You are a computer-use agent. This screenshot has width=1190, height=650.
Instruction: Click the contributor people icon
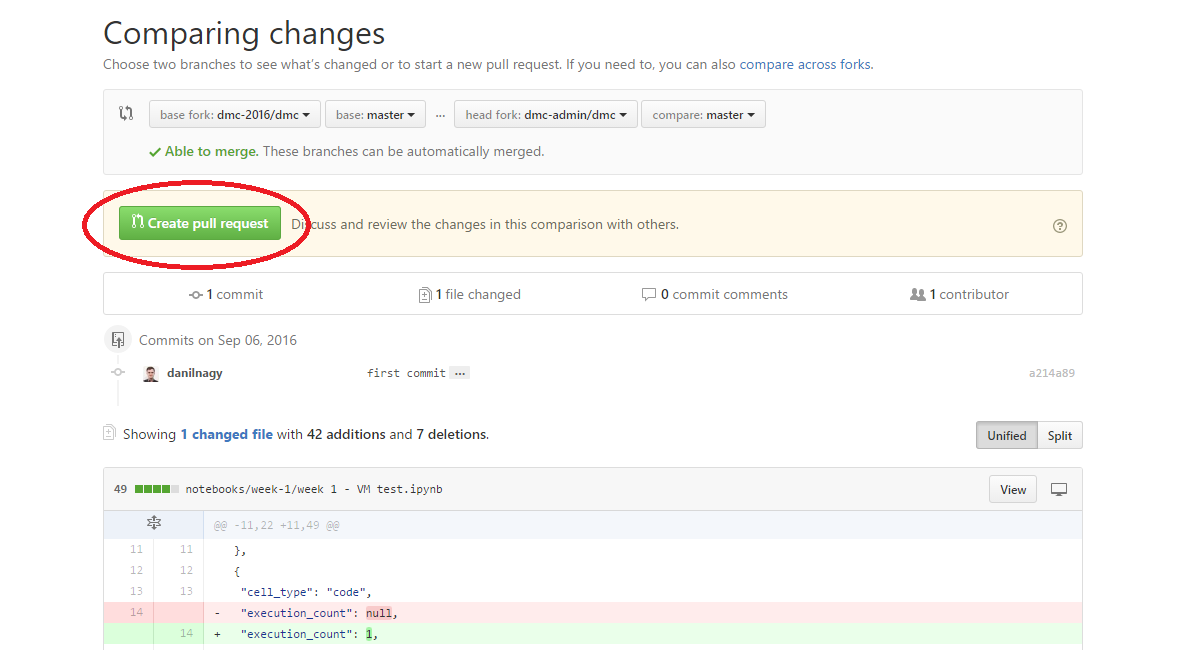pos(918,294)
